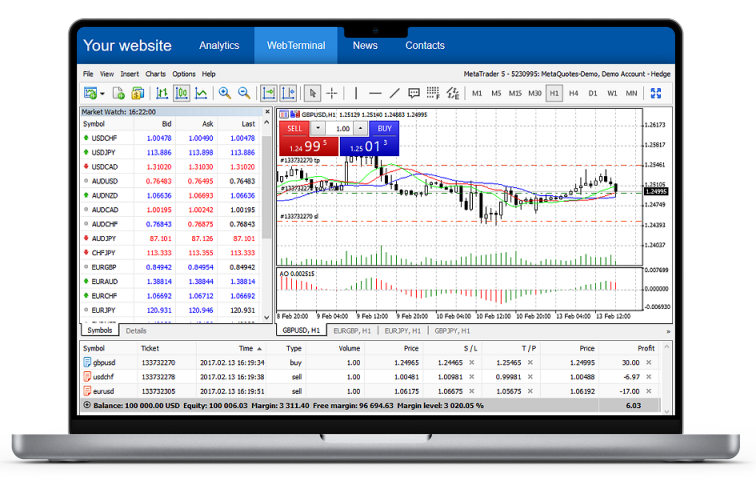Viewport: 756px width, 489px height.
Task: Click the New Order toolbar icon
Action: 119,93
